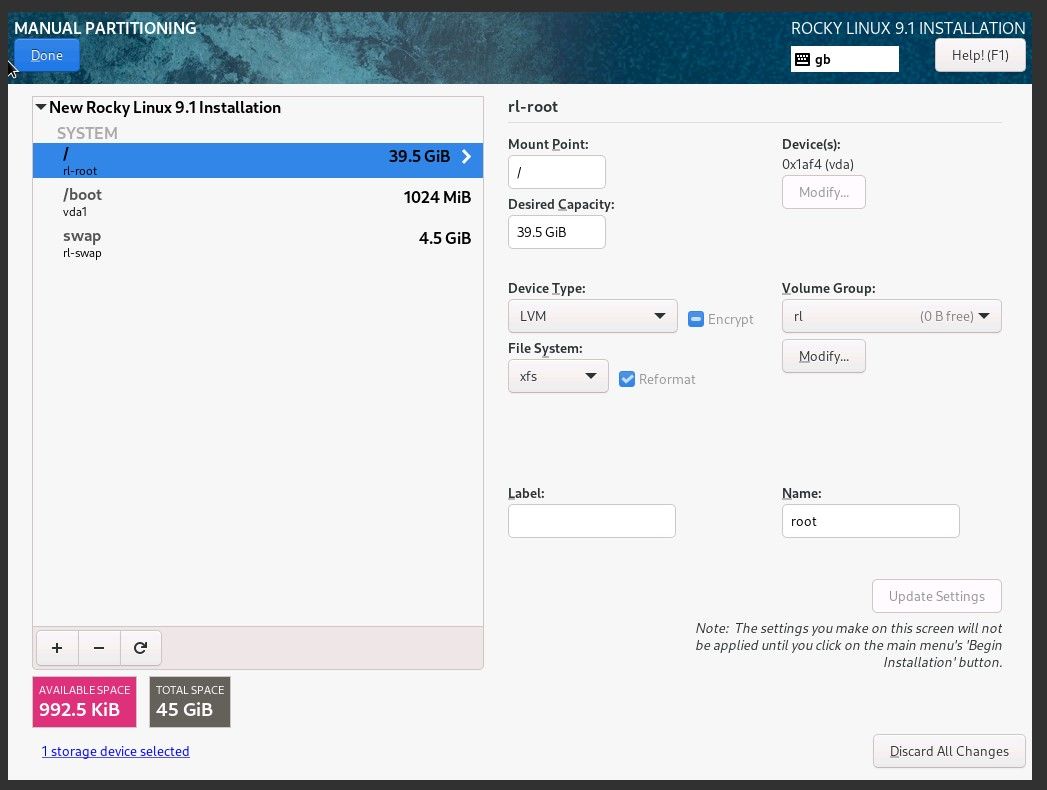Image resolution: width=1047 pixels, height=790 pixels.
Task: Click the 0x1af4 (vda) device text
Action: pos(817,164)
